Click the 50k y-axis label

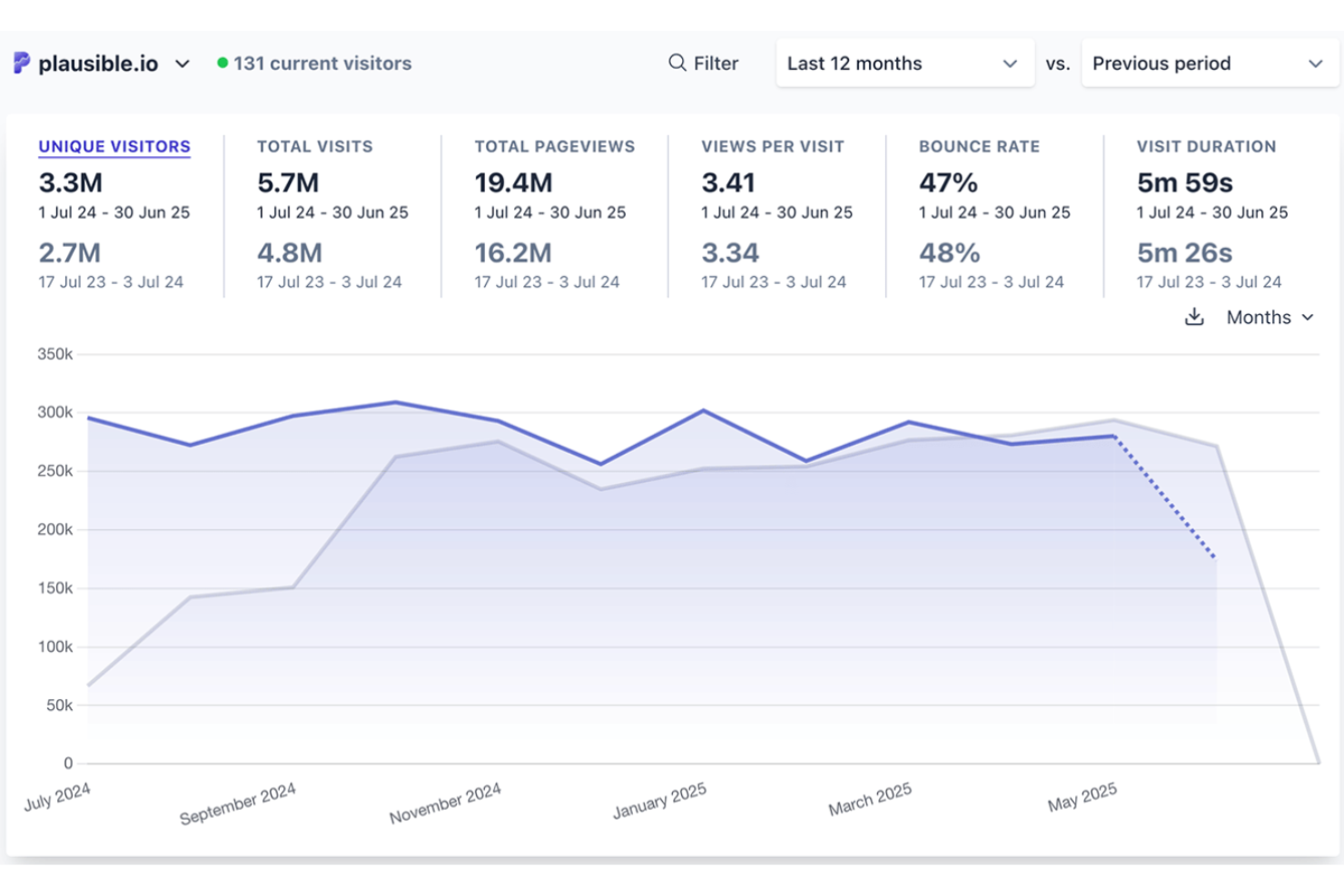[59, 705]
